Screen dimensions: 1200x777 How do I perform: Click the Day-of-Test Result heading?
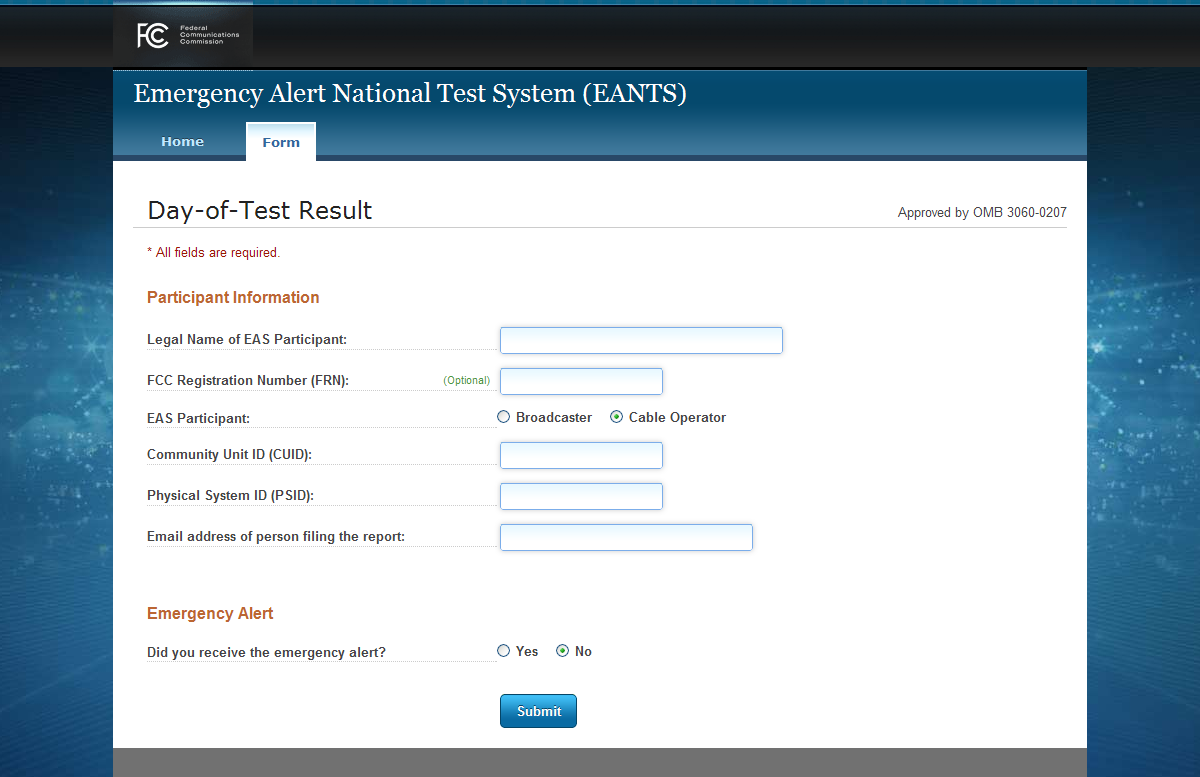(260, 210)
